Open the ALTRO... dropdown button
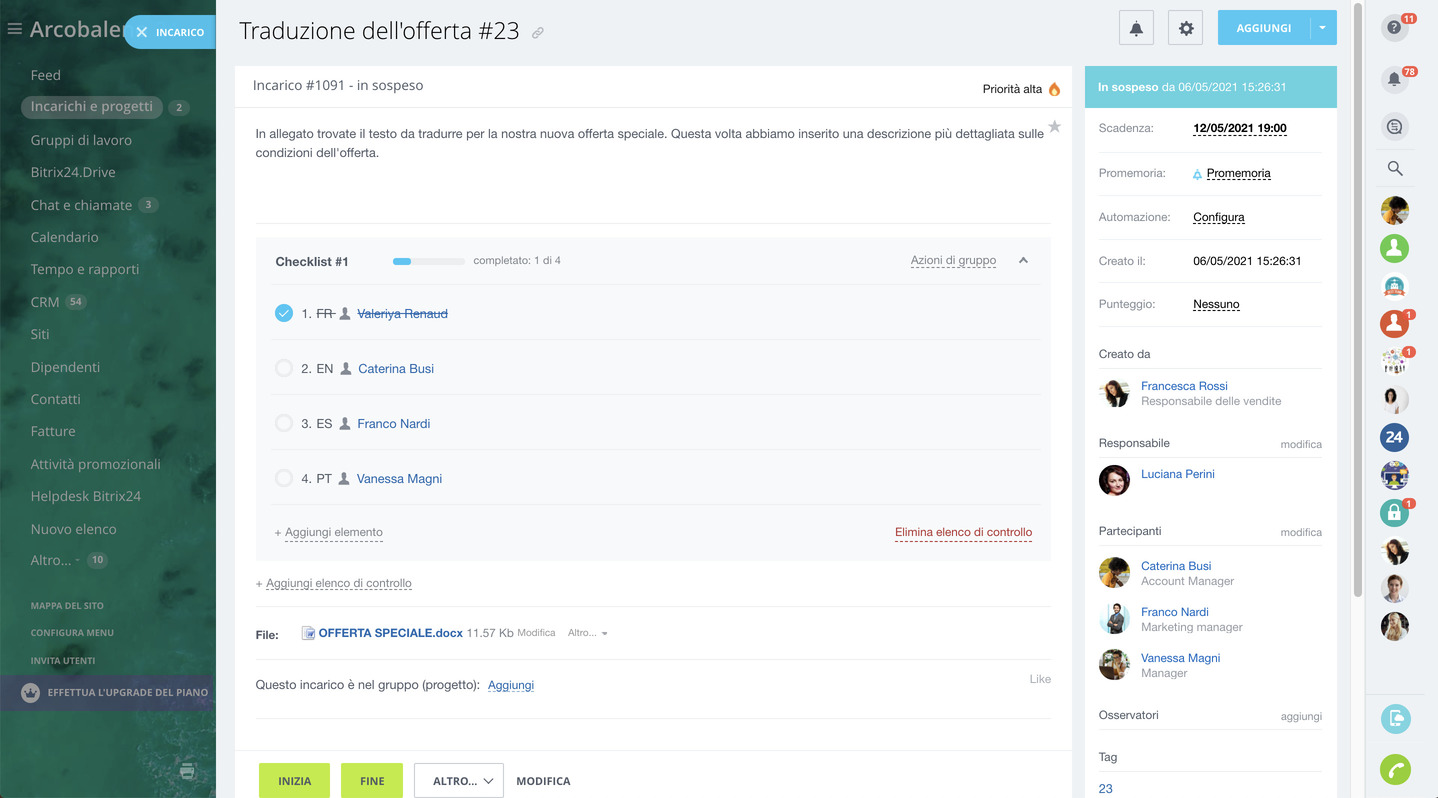 point(458,781)
